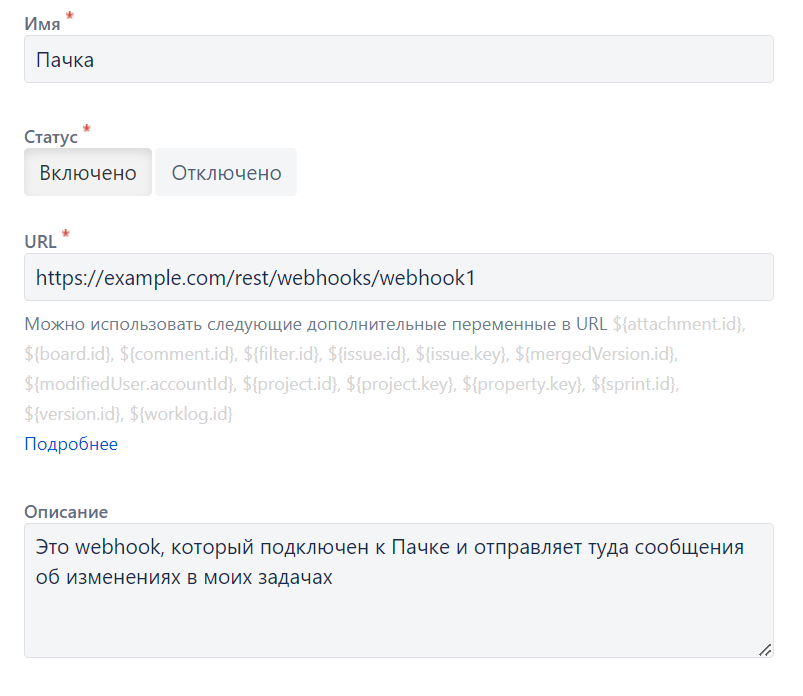Click the ${project.key} variable hint
Screen dimensions: 803x696
(399, 384)
